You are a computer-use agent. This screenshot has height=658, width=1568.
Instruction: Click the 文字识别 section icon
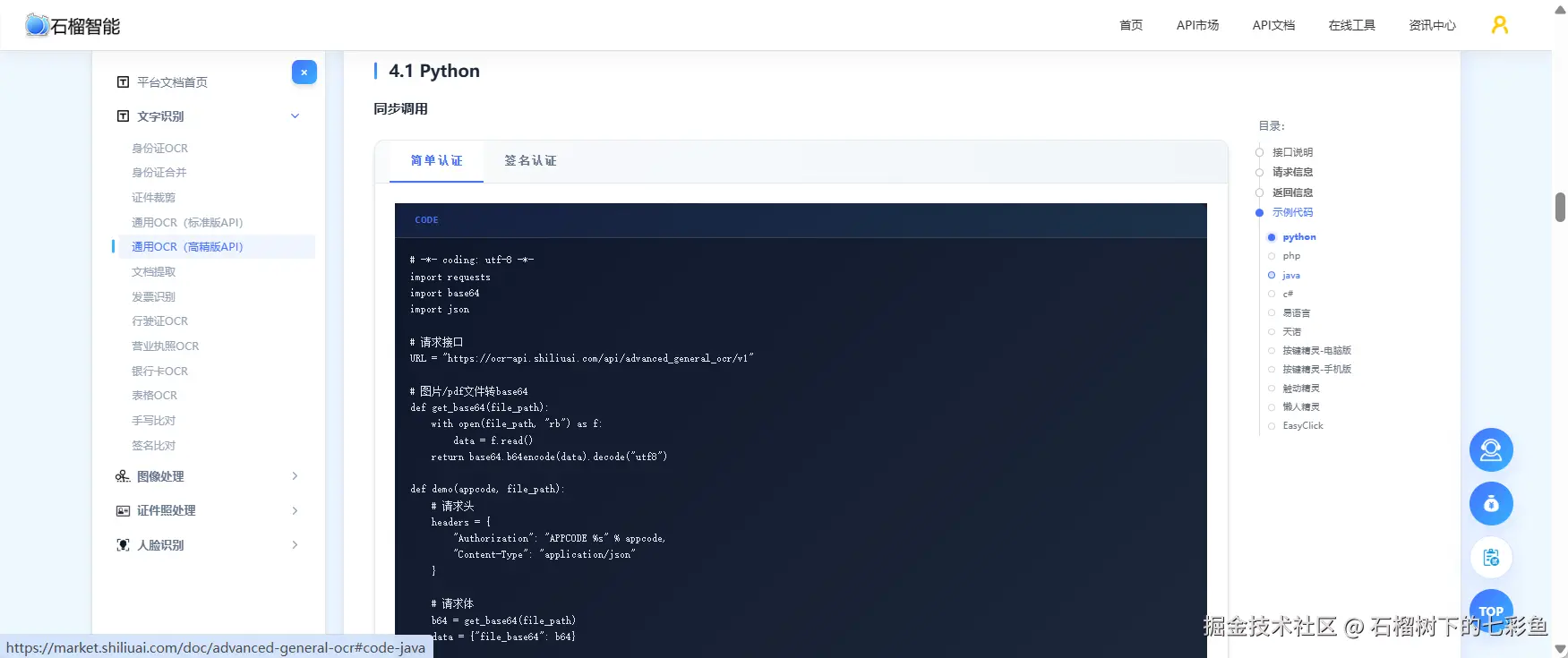tap(123, 116)
